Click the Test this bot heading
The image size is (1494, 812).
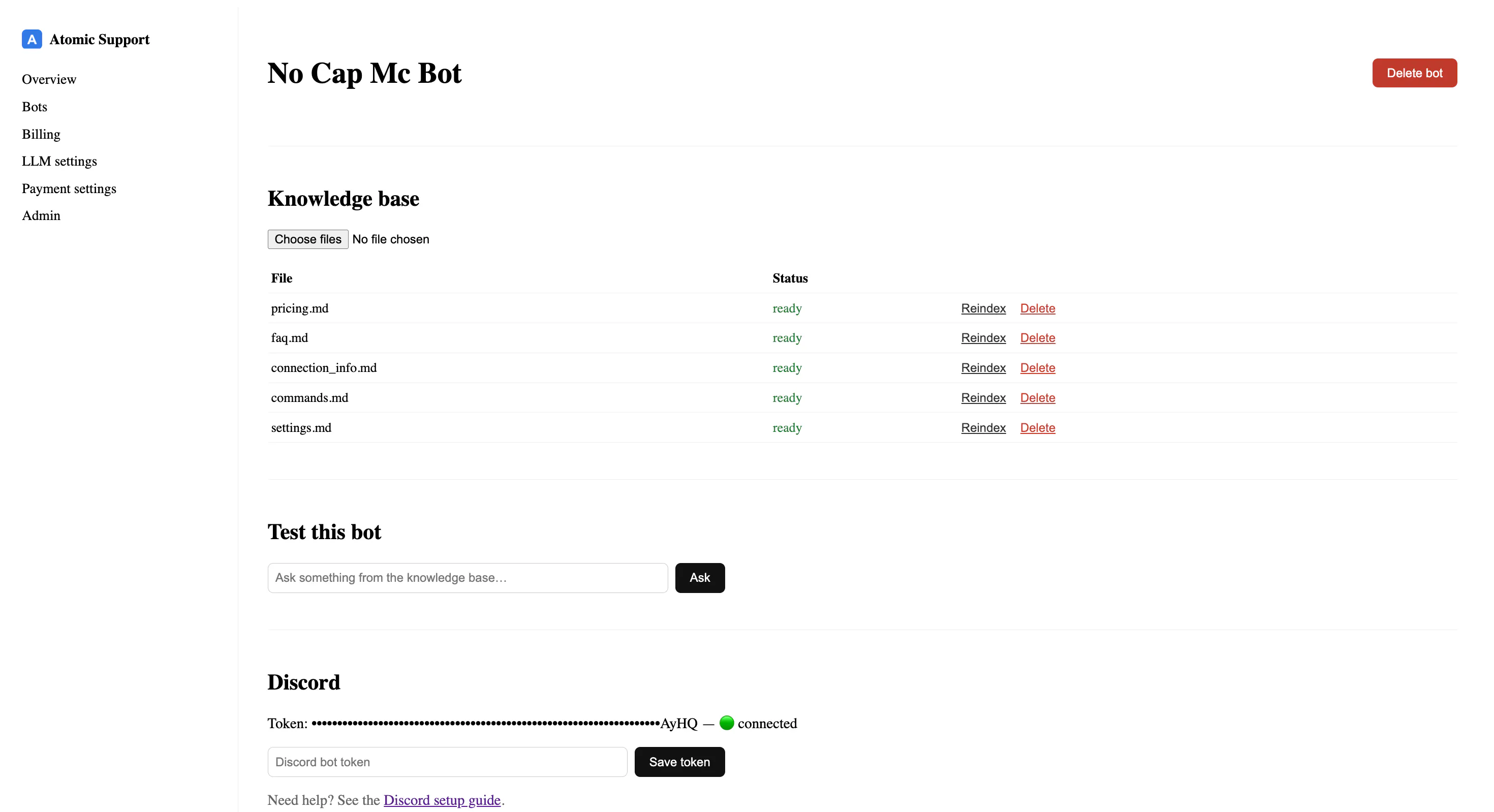point(324,533)
